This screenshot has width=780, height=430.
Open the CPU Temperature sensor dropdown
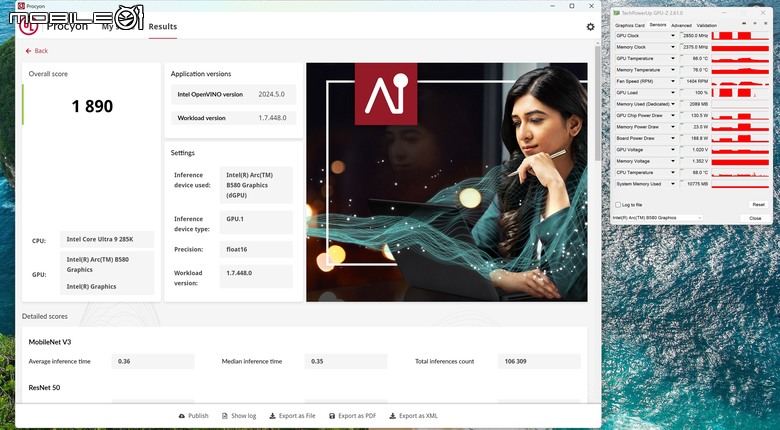[x=673, y=173]
